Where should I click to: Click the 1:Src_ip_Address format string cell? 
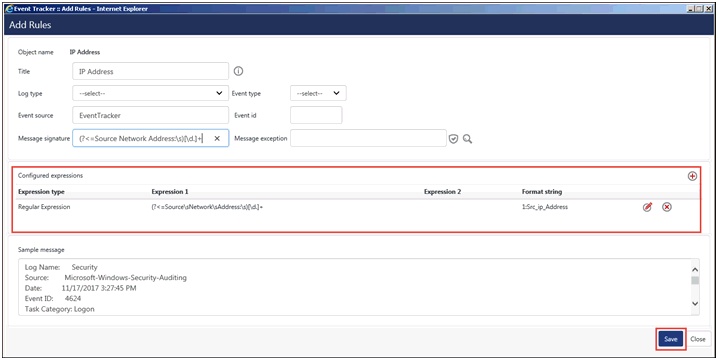coord(544,207)
